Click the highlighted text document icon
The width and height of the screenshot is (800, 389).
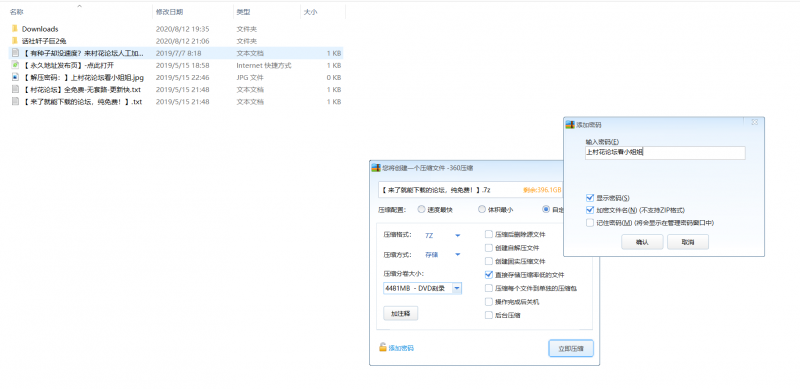[x=15, y=53]
